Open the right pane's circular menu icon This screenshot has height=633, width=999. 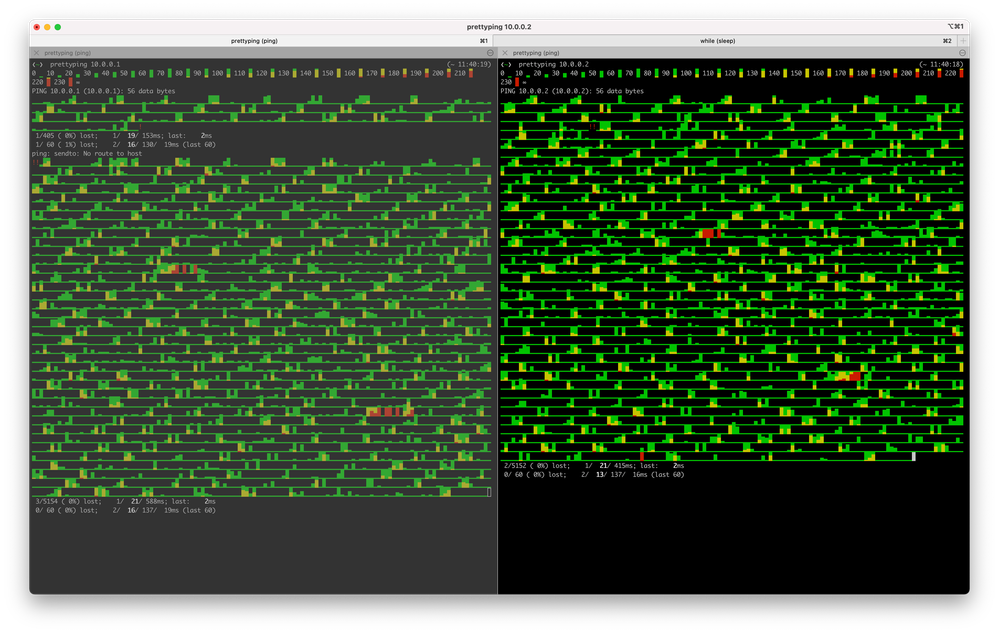point(962,53)
